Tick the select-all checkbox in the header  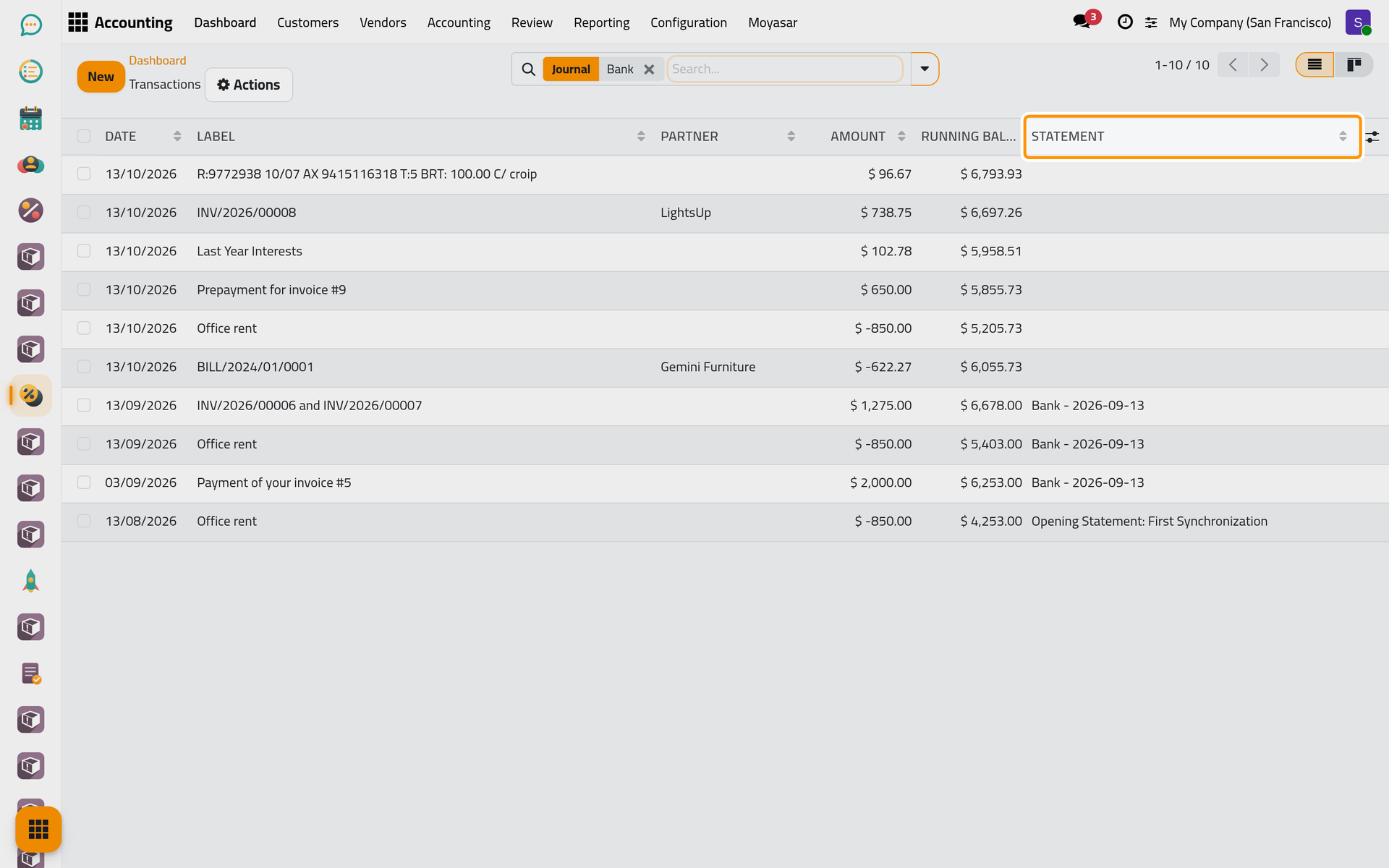coord(84,136)
